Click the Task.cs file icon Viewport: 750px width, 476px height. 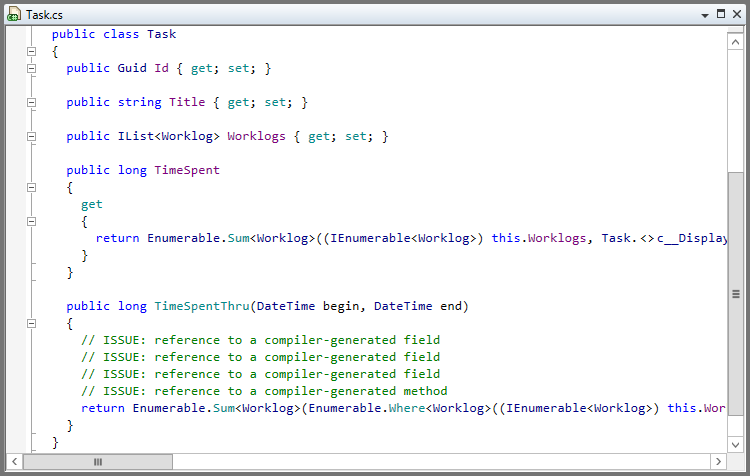tap(14, 14)
